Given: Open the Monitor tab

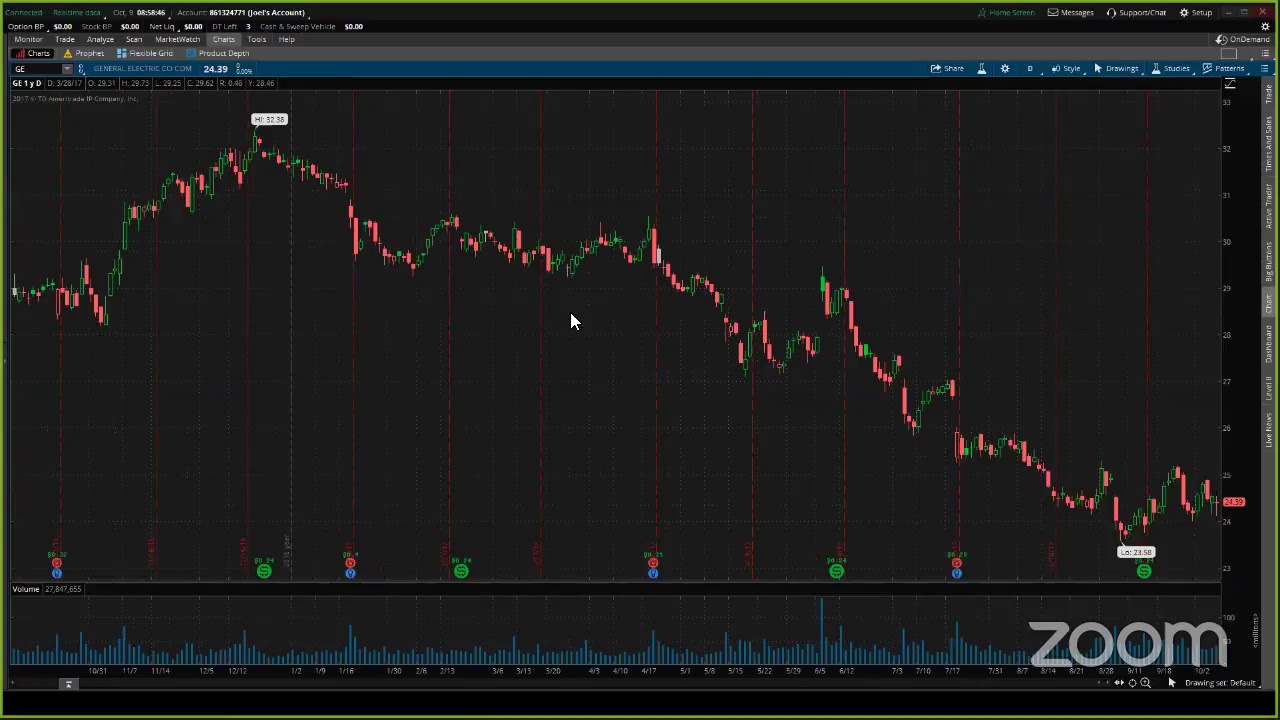Looking at the screenshot, I should [28, 39].
